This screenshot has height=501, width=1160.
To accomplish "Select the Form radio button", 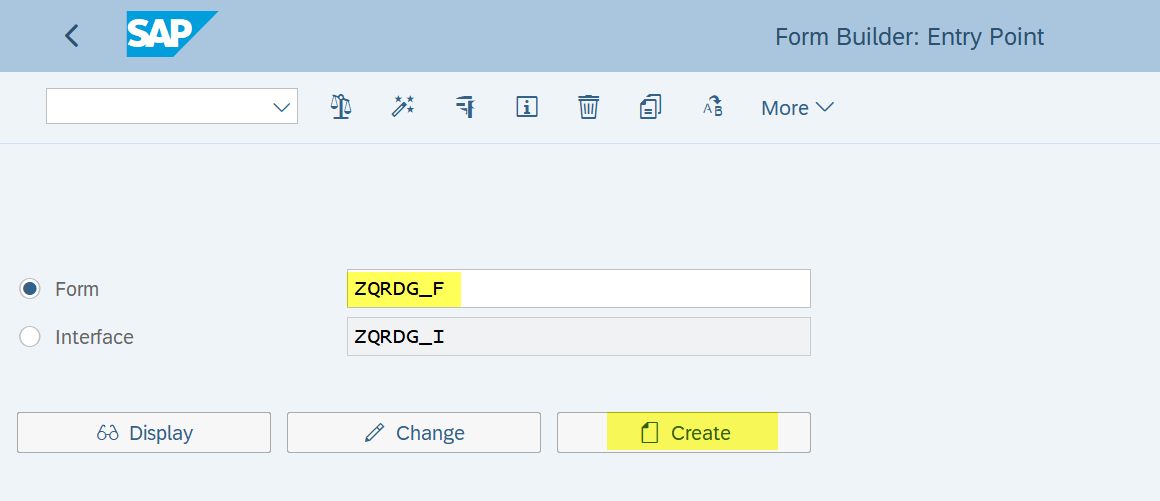I will (30, 289).
